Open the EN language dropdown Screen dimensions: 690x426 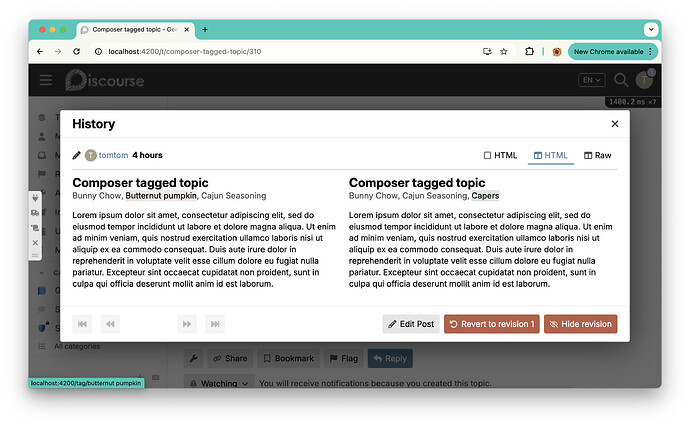click(591, 80)
